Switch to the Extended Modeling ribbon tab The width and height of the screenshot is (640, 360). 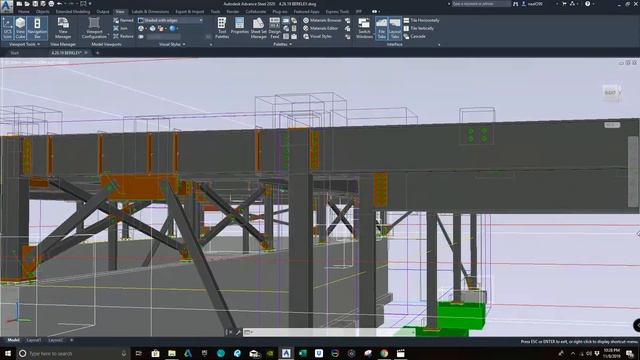[73, 12]
